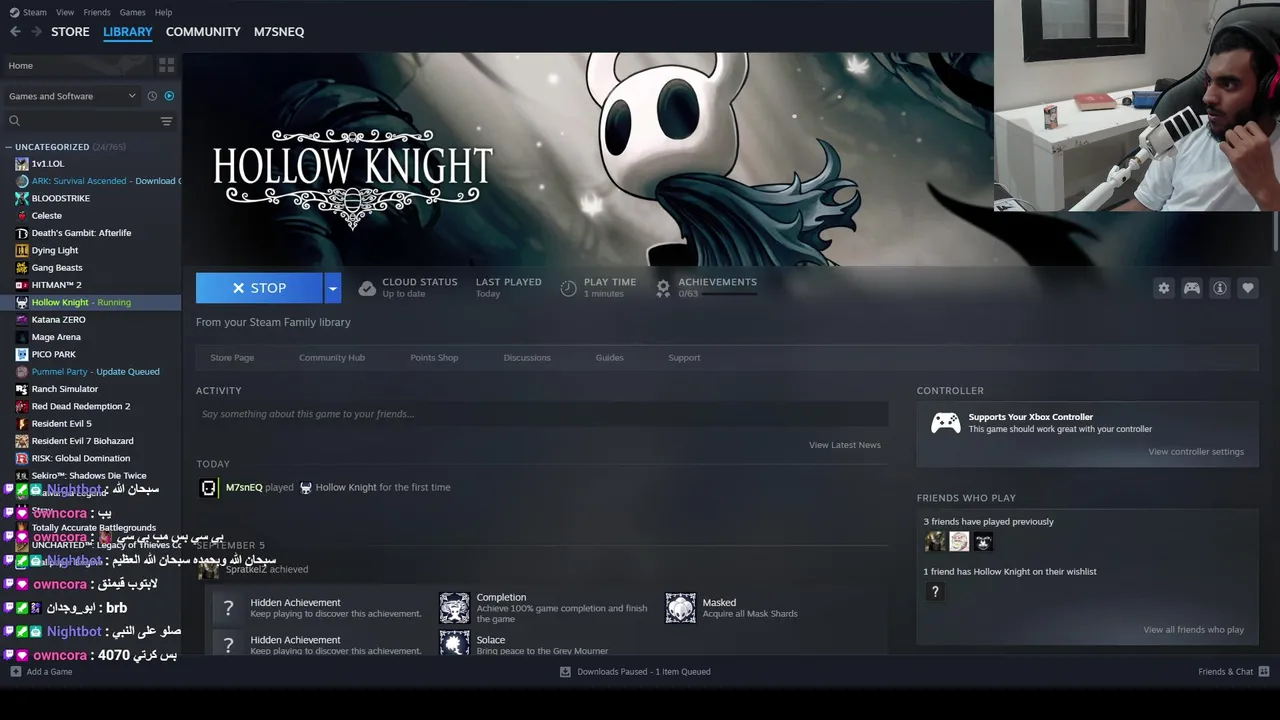Open recent activity clock filter icon
This screenshot has height=720, width=1280.
[x=152, y=96]
